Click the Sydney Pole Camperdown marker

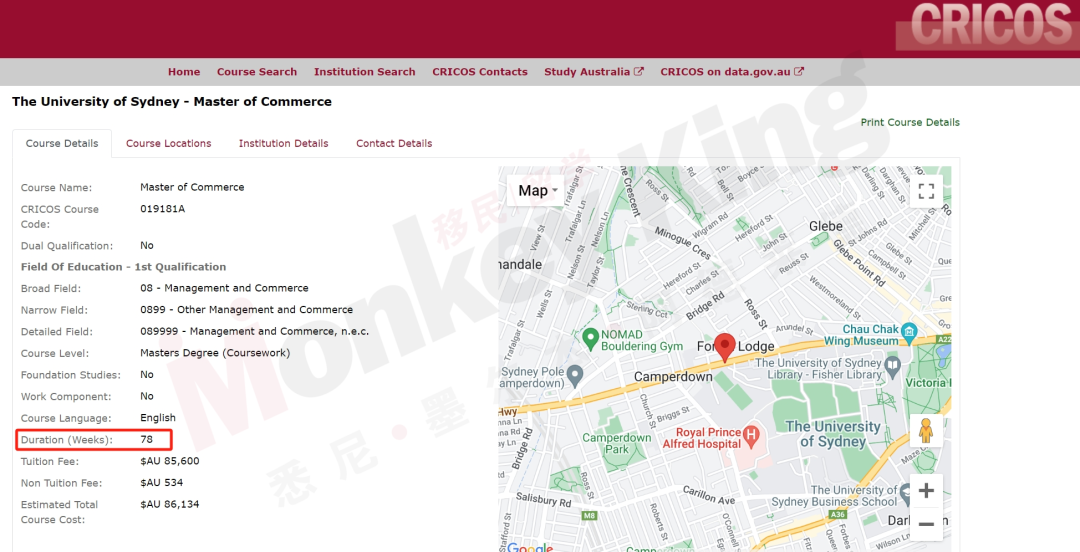coord(576,374)
